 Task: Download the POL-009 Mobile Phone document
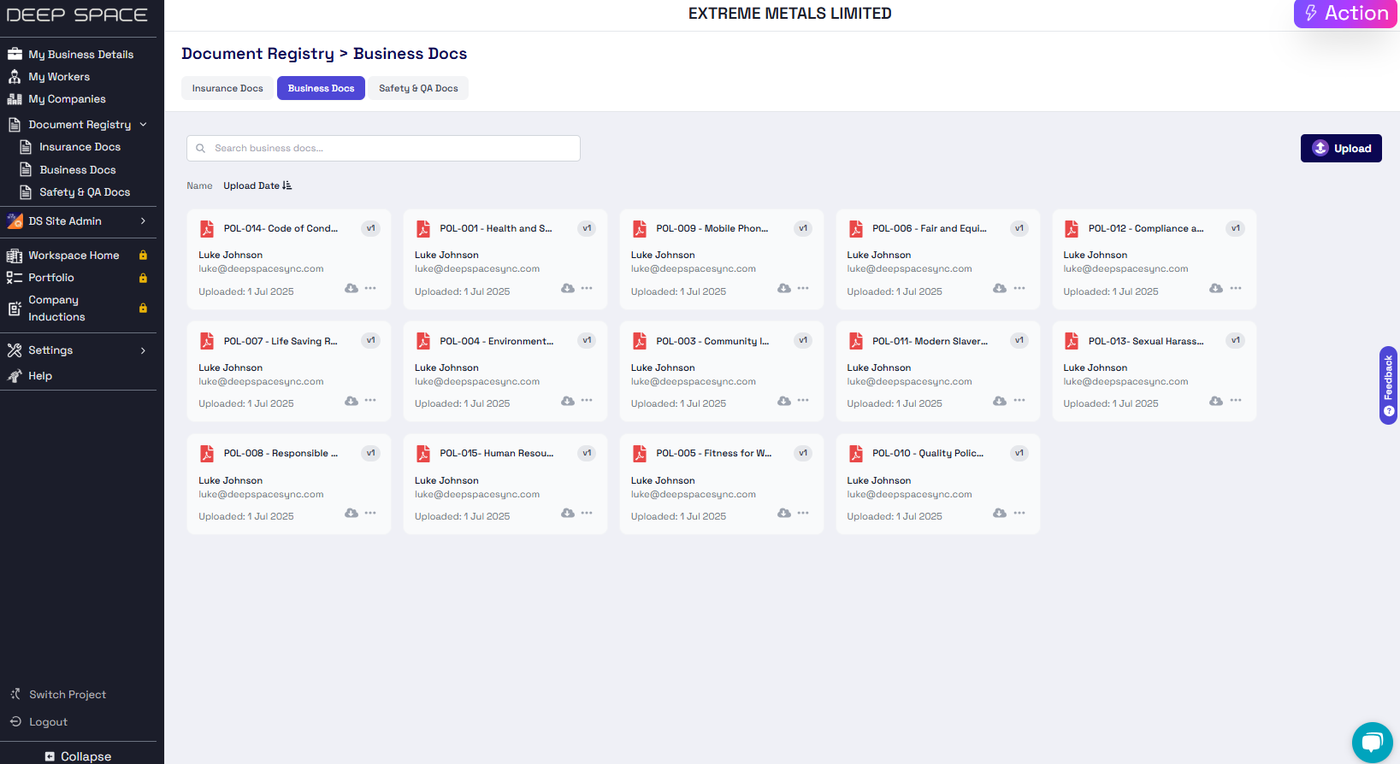tap(783, 288)
